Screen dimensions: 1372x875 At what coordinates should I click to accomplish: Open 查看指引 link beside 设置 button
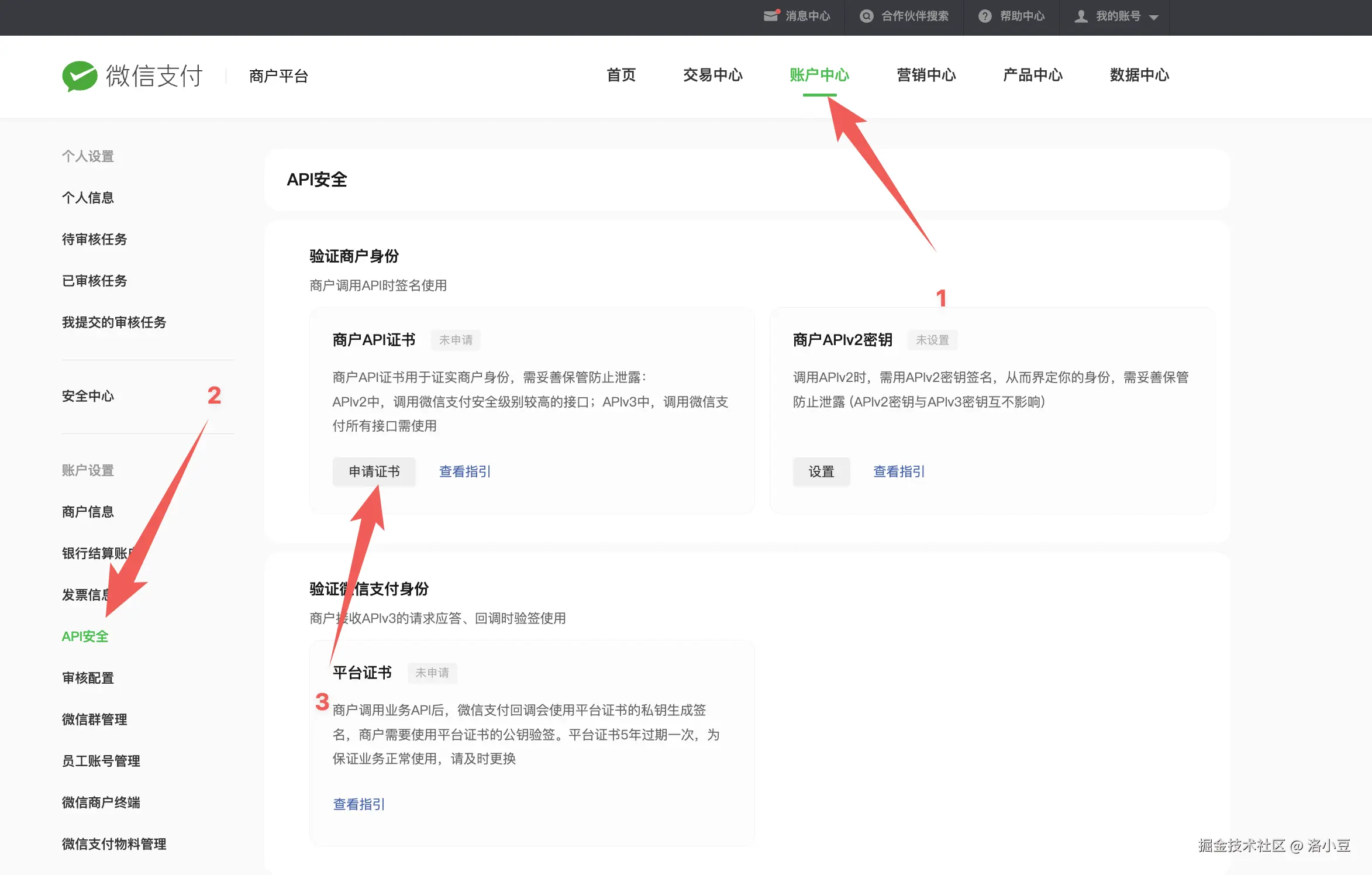pos(899,471)
